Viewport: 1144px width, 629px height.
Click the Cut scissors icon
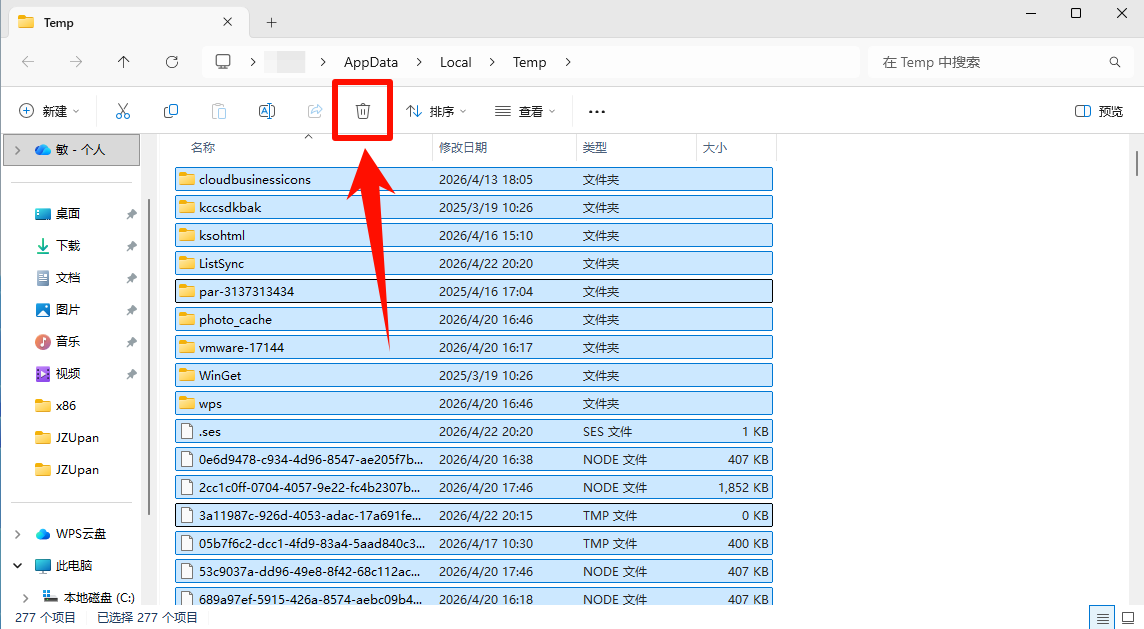pyautogui.click(x=123, y=111)
